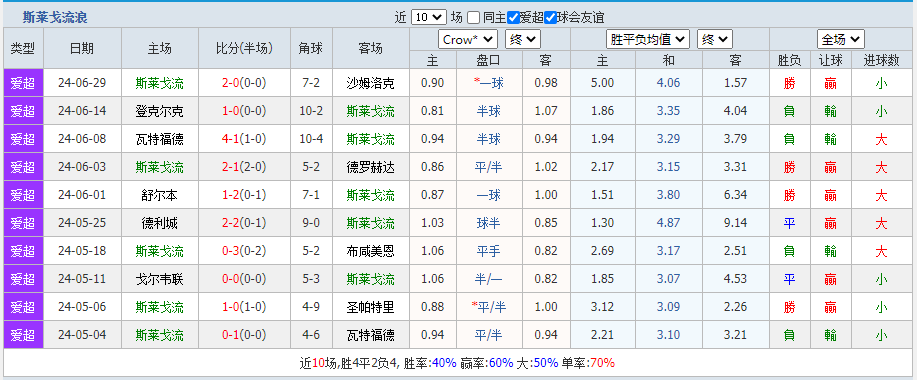Screen dimensions: 917x380
Task: Click the *平/半 handicap in the 圣帕特里 row
Action: (x=488, y=308)
